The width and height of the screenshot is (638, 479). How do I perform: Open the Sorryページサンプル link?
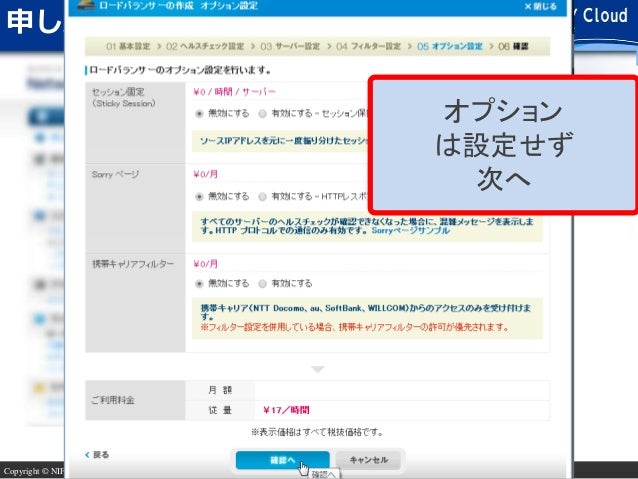(411, 231)
